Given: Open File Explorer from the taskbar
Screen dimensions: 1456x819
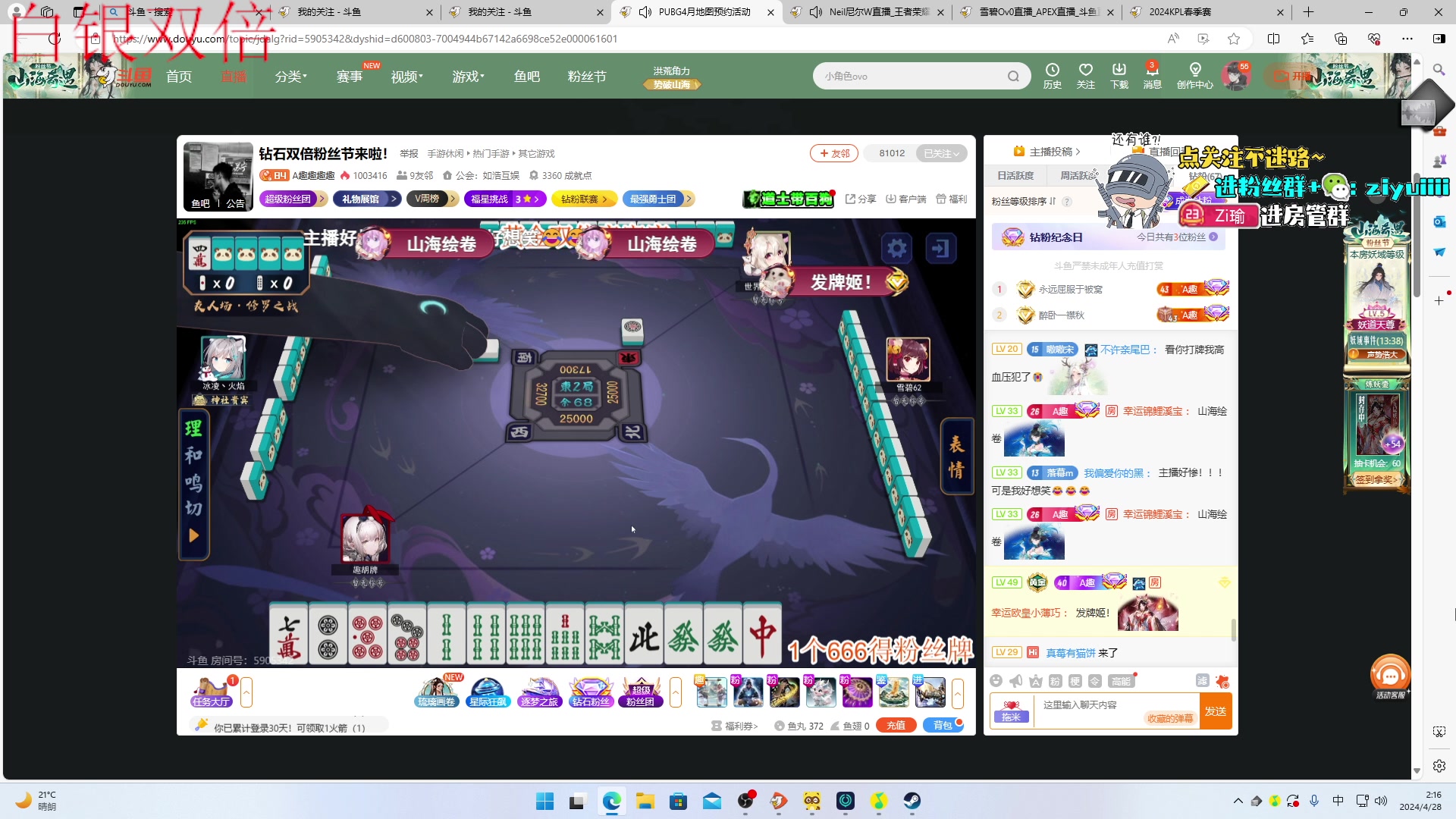Looking at the screenshot, I should click(645, 801).
